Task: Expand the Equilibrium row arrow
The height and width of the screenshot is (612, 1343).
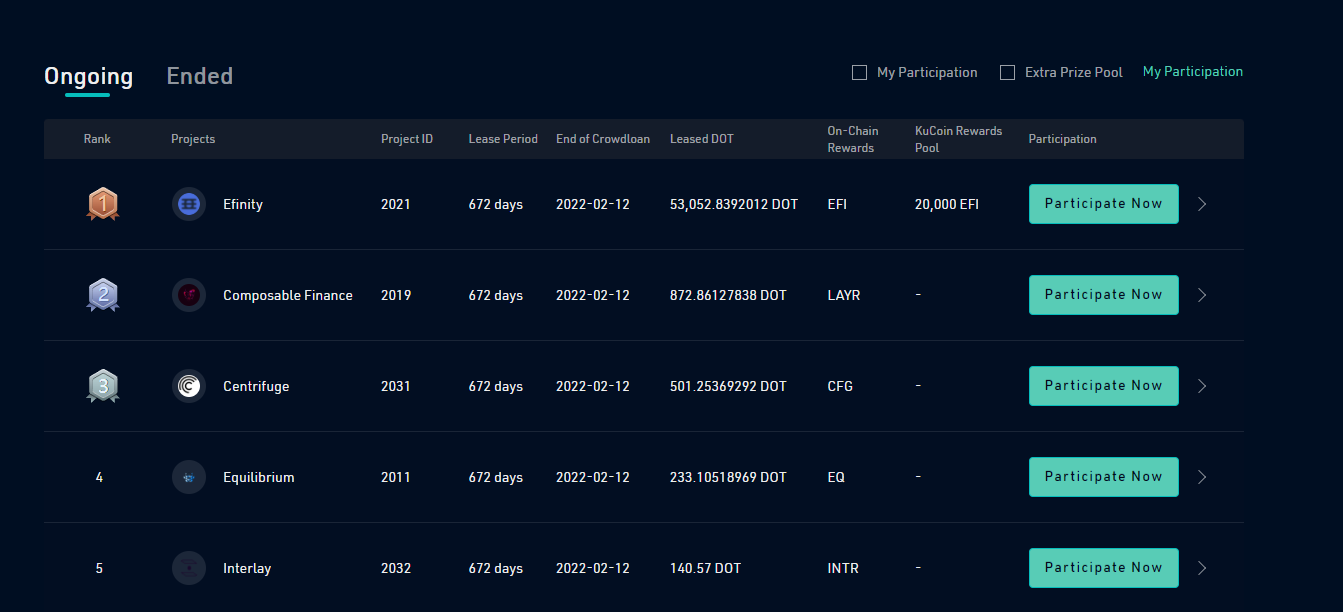Action: tap(1202, 477)
